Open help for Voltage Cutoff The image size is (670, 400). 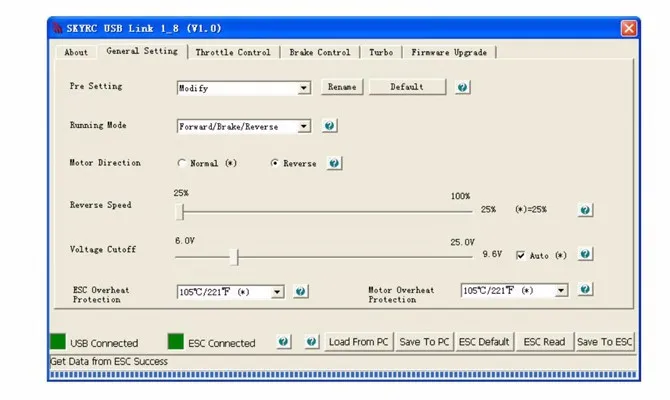[x=585, y=254]
